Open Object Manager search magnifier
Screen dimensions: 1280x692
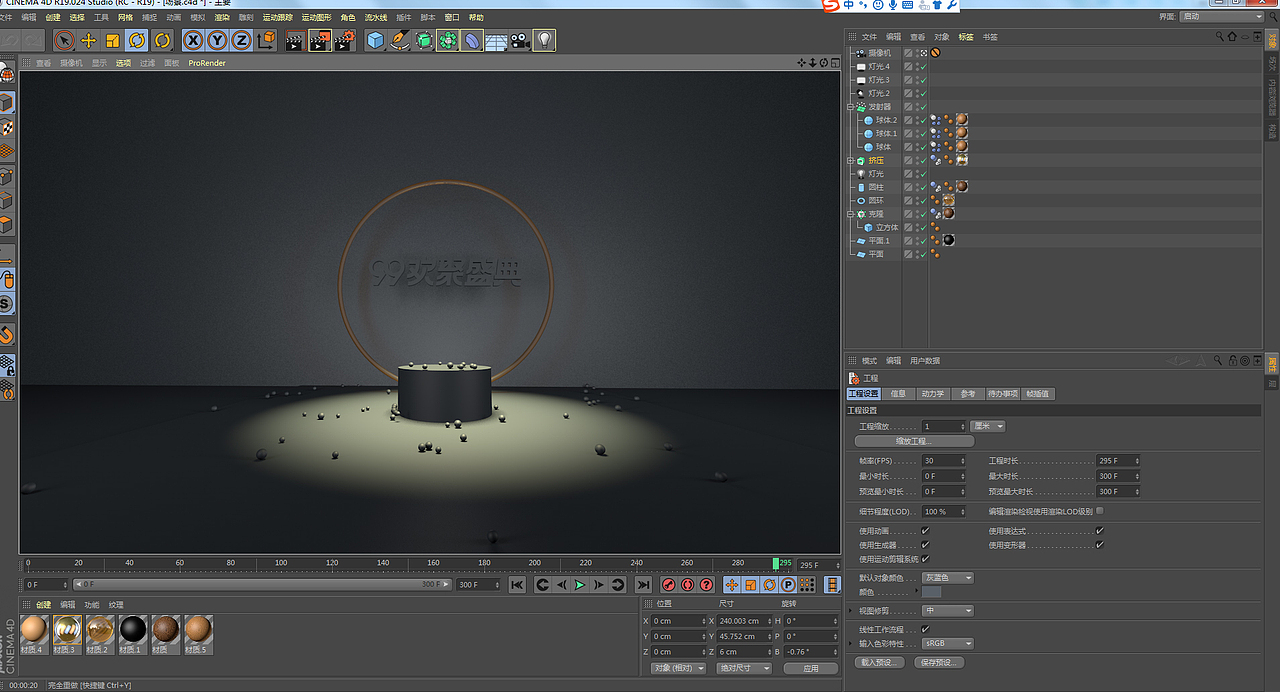click(1220, 37)
